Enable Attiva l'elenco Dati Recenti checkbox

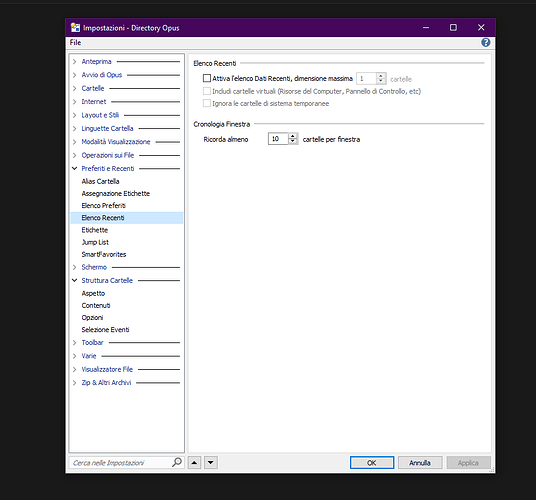click(207, 79)
